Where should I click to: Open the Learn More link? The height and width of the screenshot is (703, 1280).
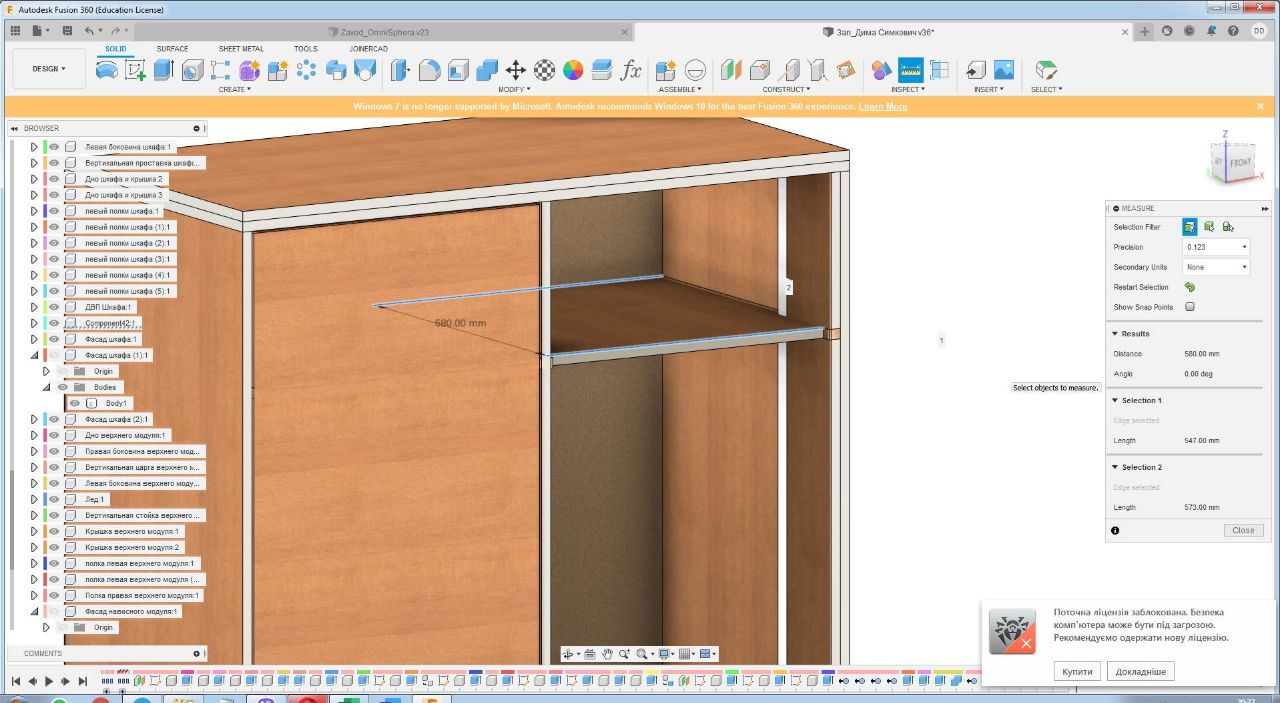point(883,106)
